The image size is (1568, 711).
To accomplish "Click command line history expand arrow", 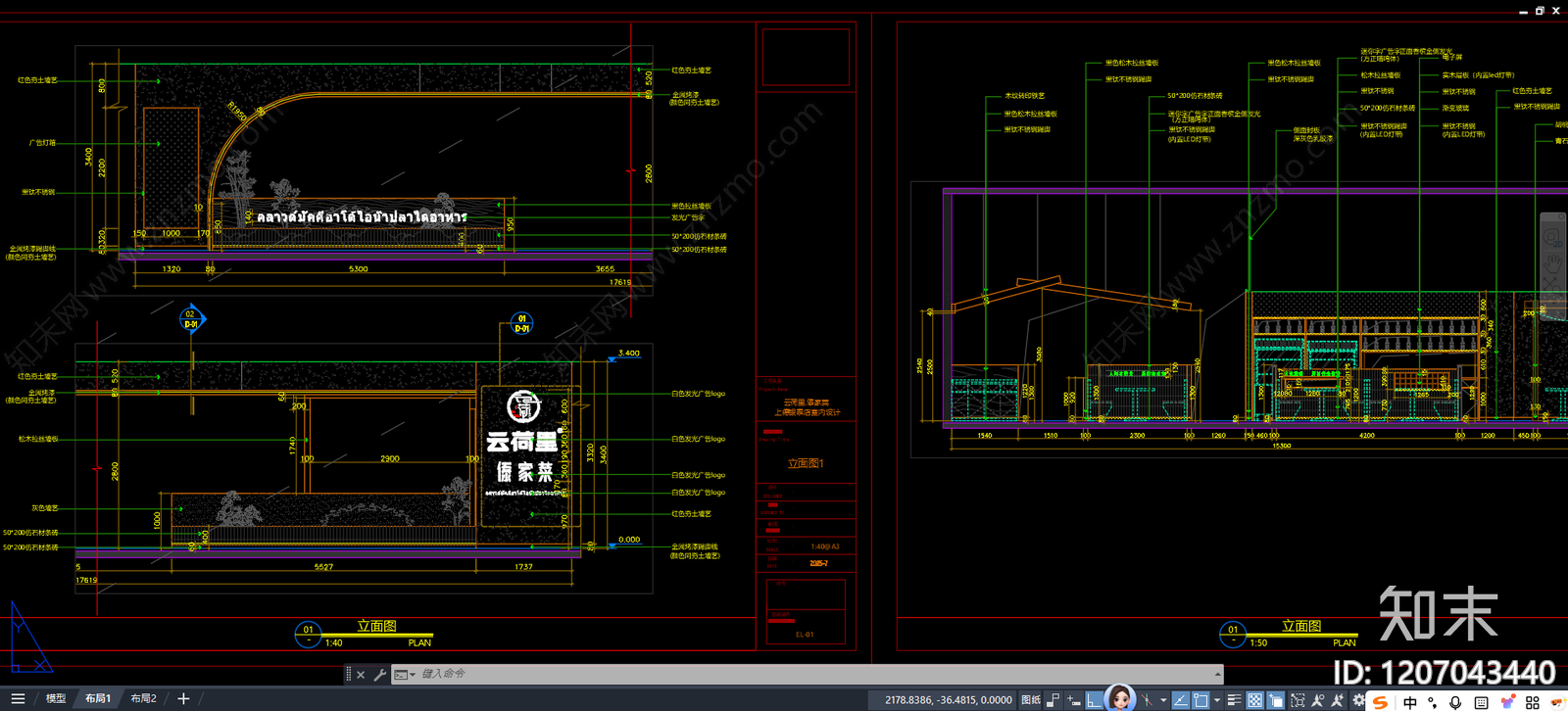I will click(1217, 674).
